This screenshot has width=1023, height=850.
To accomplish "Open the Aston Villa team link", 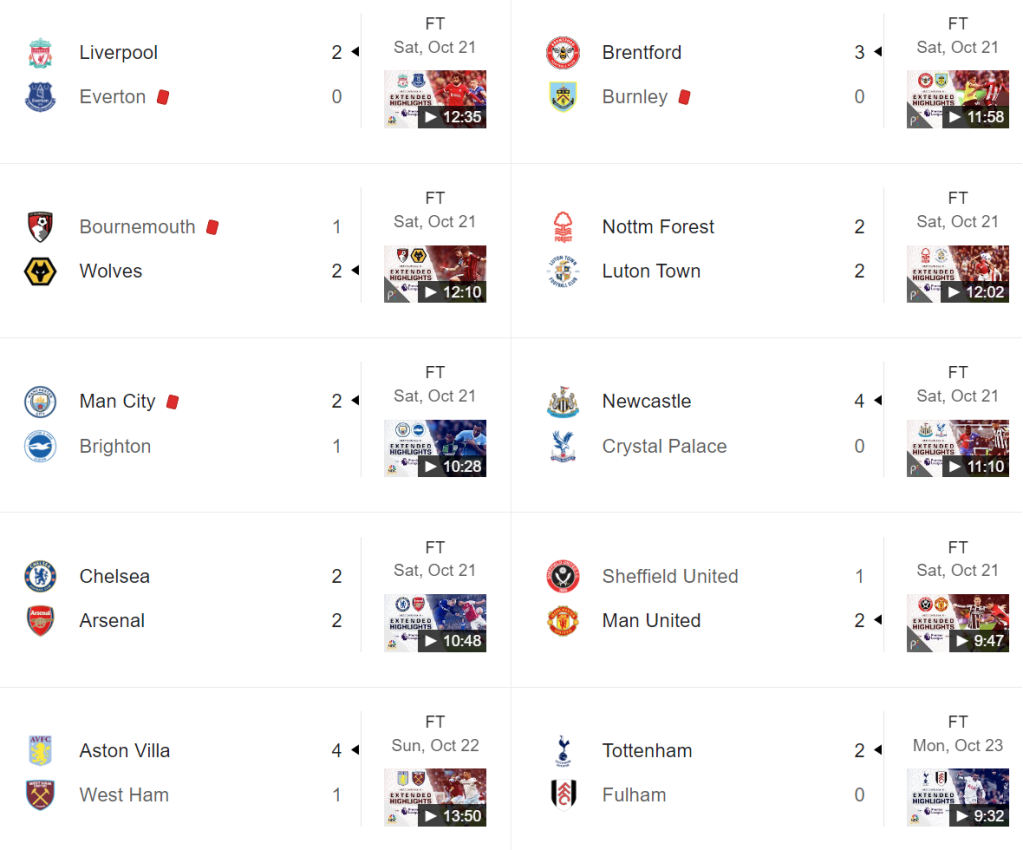I will [125, 751].
